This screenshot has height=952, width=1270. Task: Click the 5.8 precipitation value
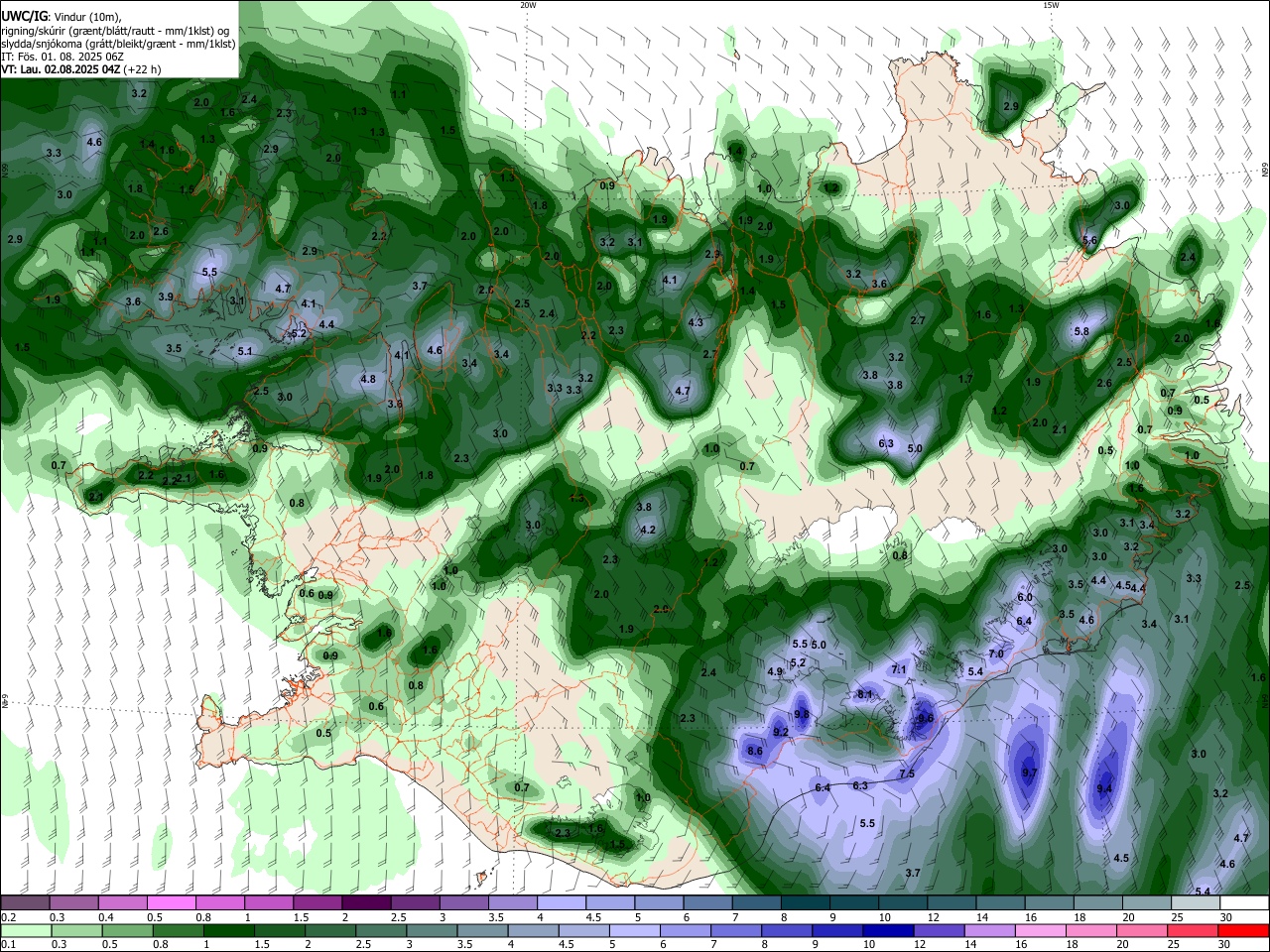coord(1081,331)
